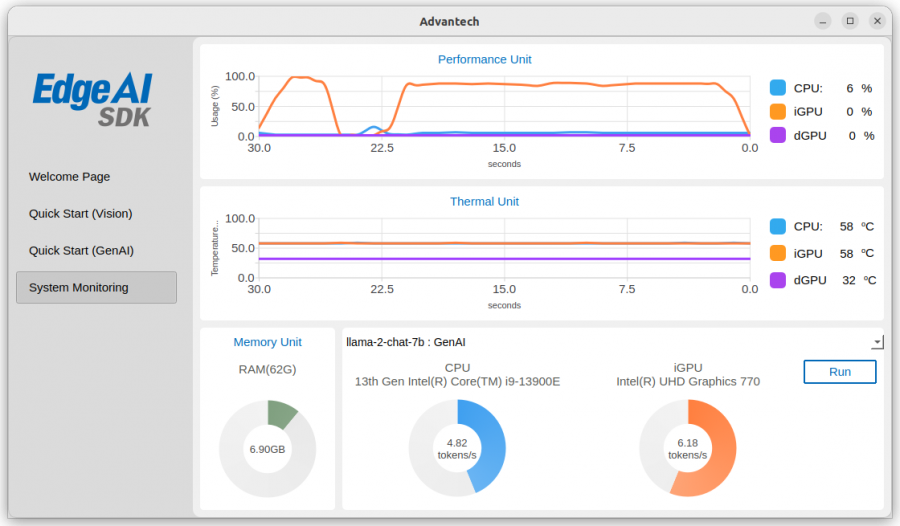
Task: Select the llama-2-chat-7b : GenAI combo box
Action: coord(614,342)
